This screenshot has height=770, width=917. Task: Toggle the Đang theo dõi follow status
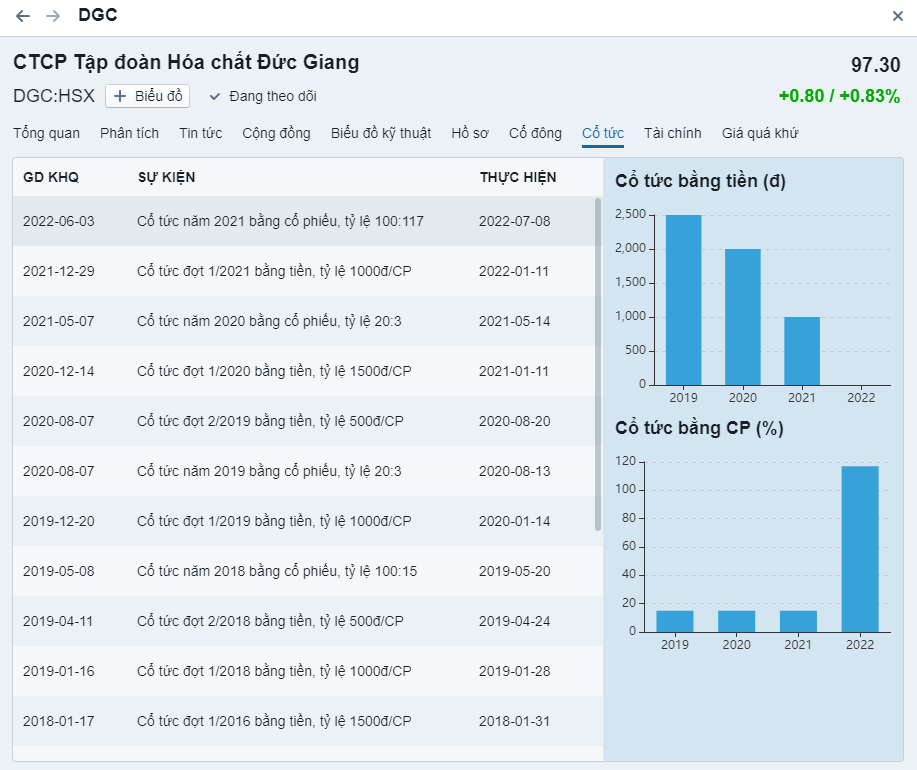coord(263,96)
